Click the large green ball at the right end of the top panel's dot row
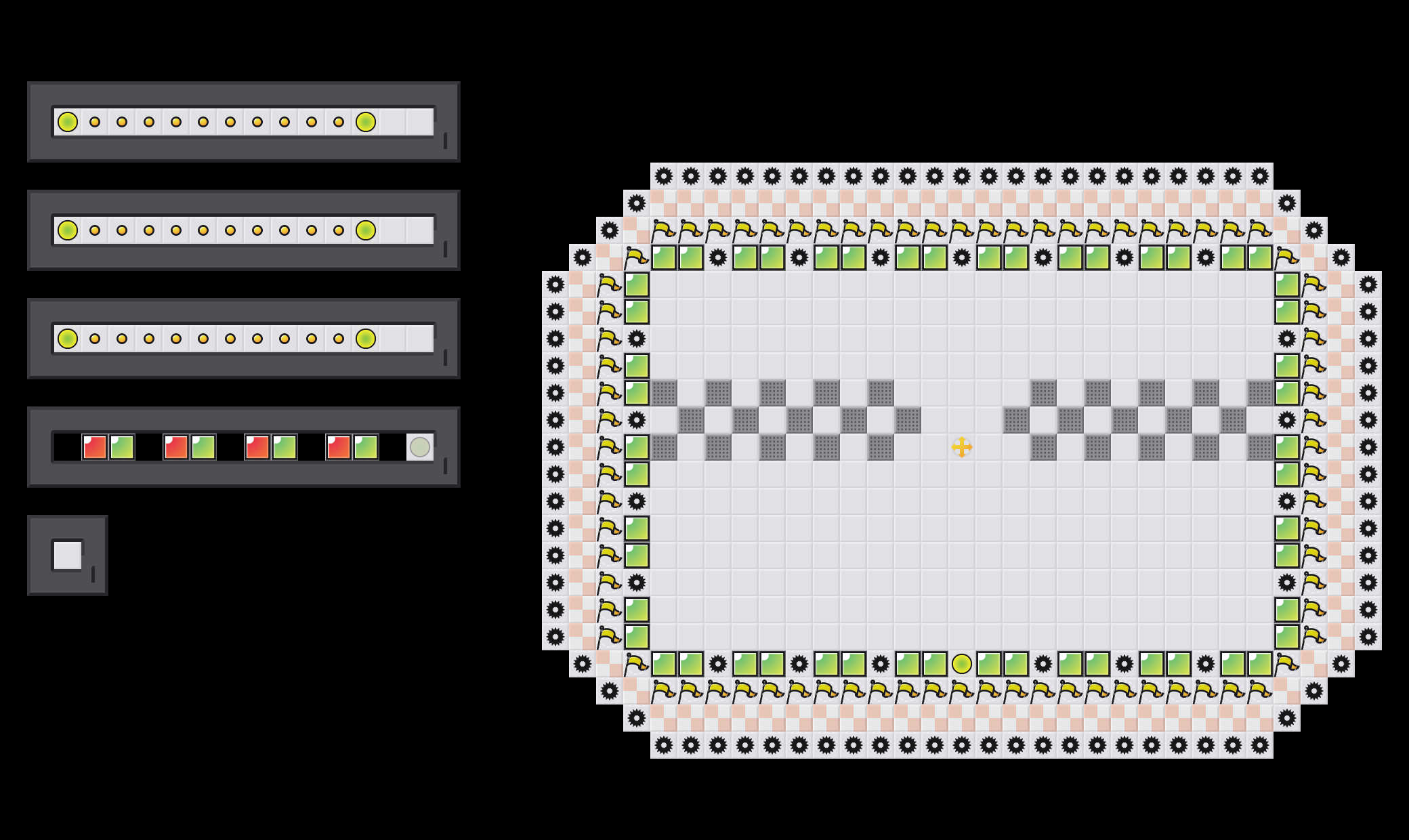This screenshot has height=840, width=1409. pyautogui.click(x=366, y=122)
